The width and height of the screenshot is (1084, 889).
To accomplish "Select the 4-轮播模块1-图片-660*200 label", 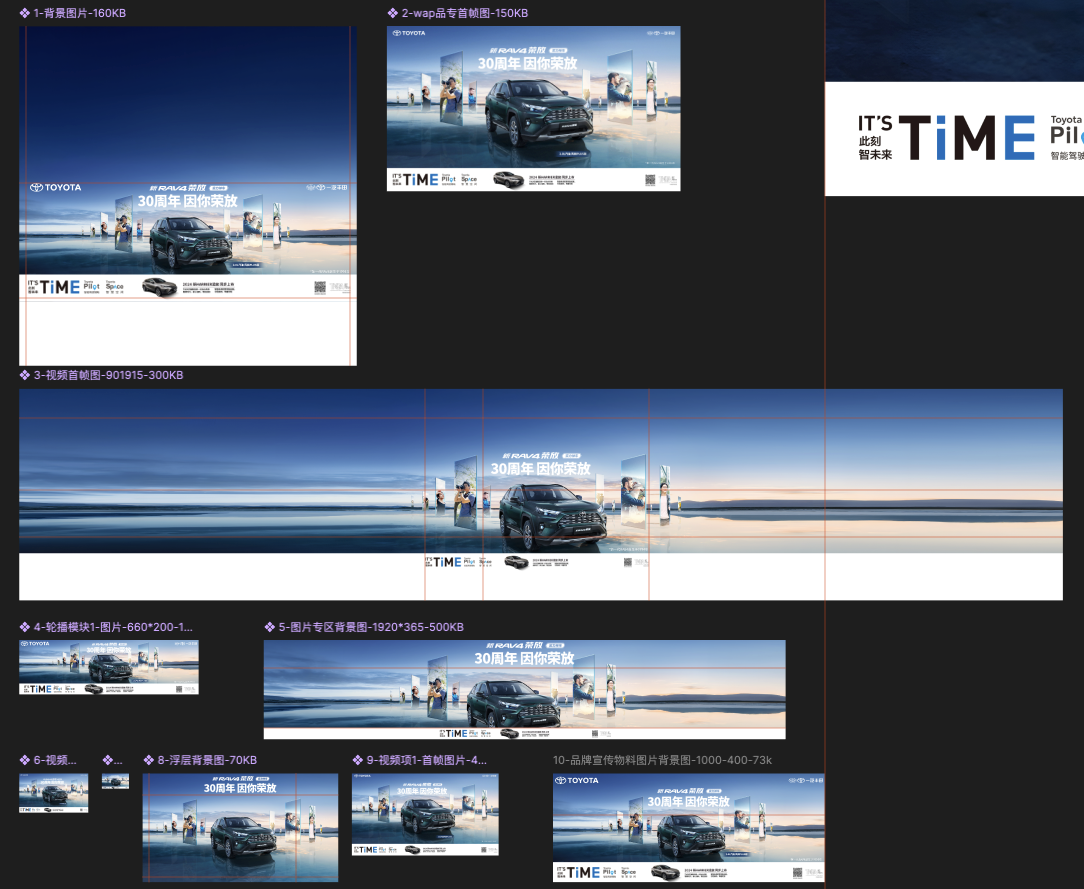I will click(x=113, y=627).
